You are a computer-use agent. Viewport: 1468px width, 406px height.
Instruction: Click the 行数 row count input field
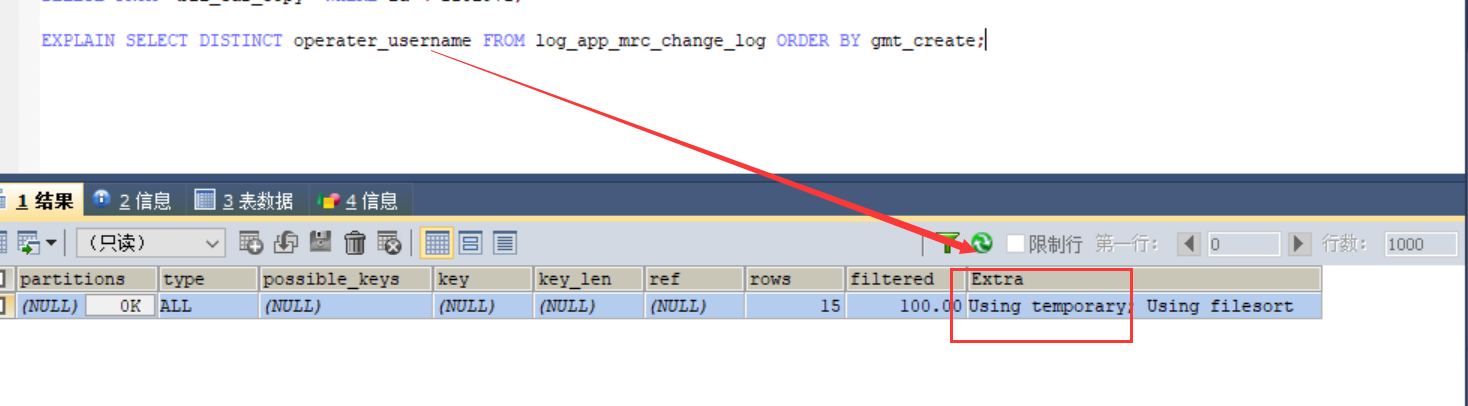pos(1420,244)
